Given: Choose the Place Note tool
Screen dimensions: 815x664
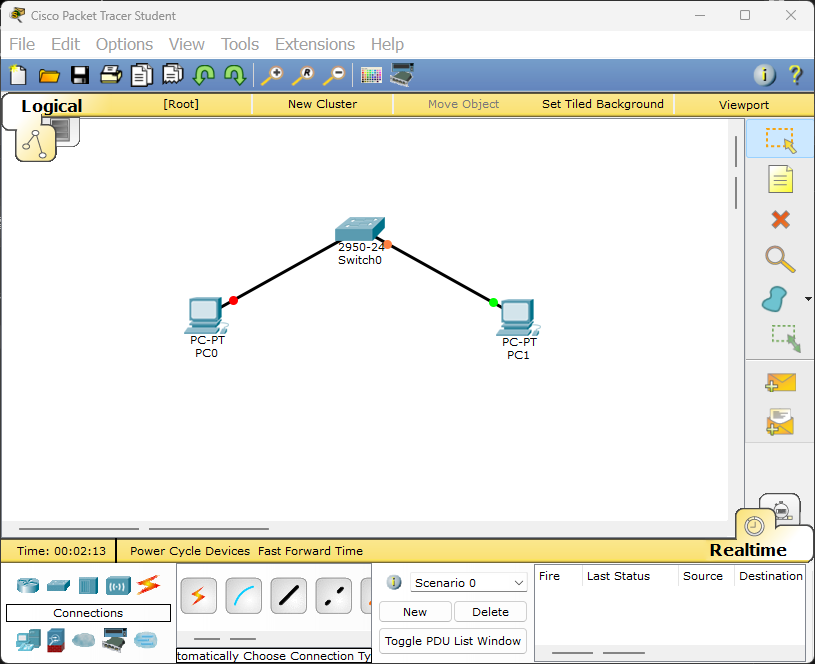Looking at the screenshot, I should click(x=780, y=179).
